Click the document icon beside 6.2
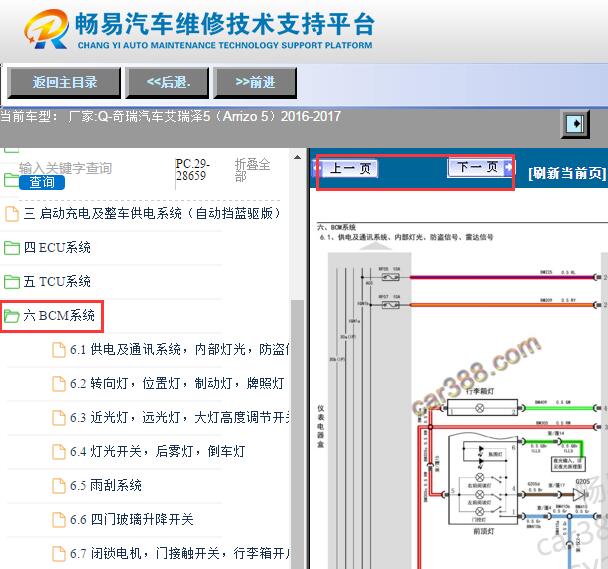 [59, 384]
